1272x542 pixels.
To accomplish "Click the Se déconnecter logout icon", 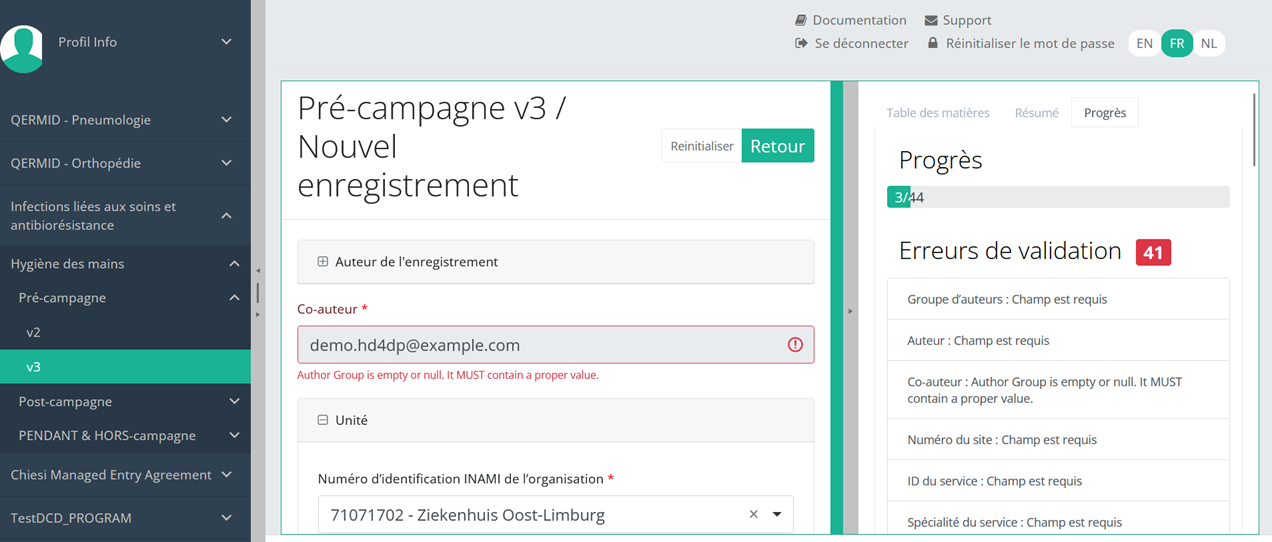I will tap(801, 44).
